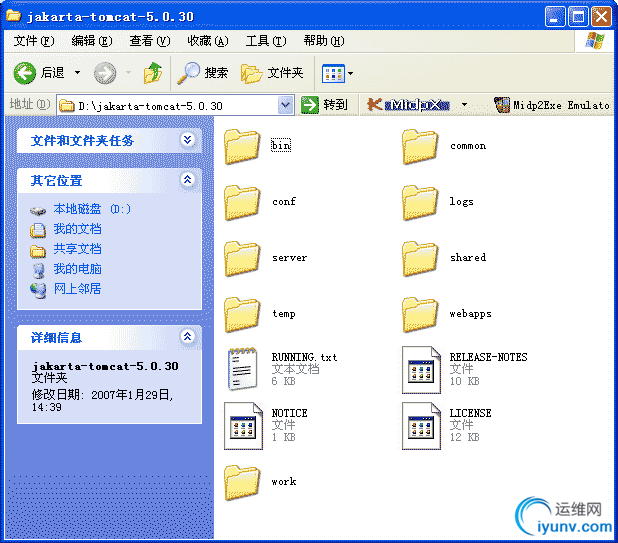Open the Back history dropdown arrow
Screen dimensions: 618x543
[77, 73]
